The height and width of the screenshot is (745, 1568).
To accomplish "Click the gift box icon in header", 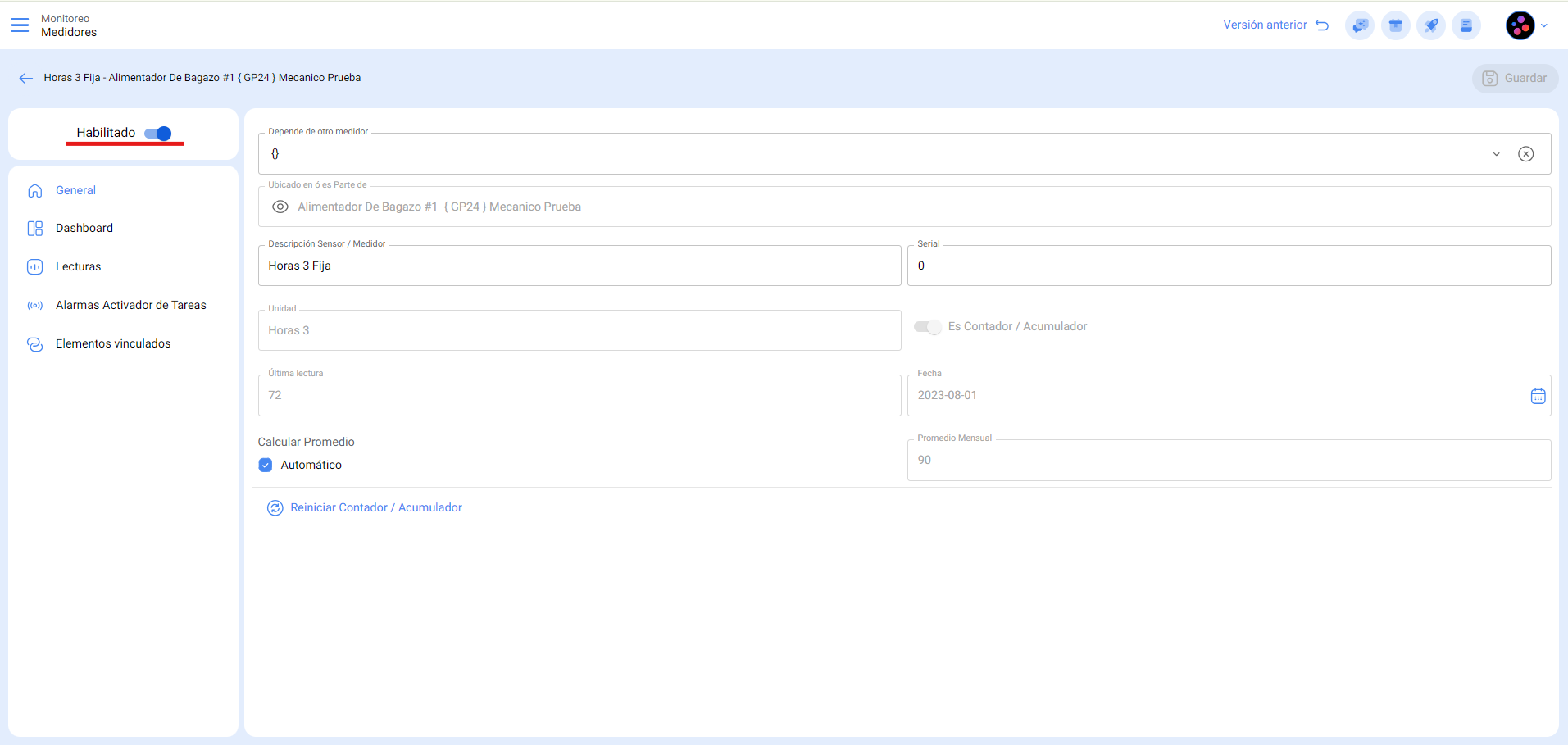I will pos(1395,25).
